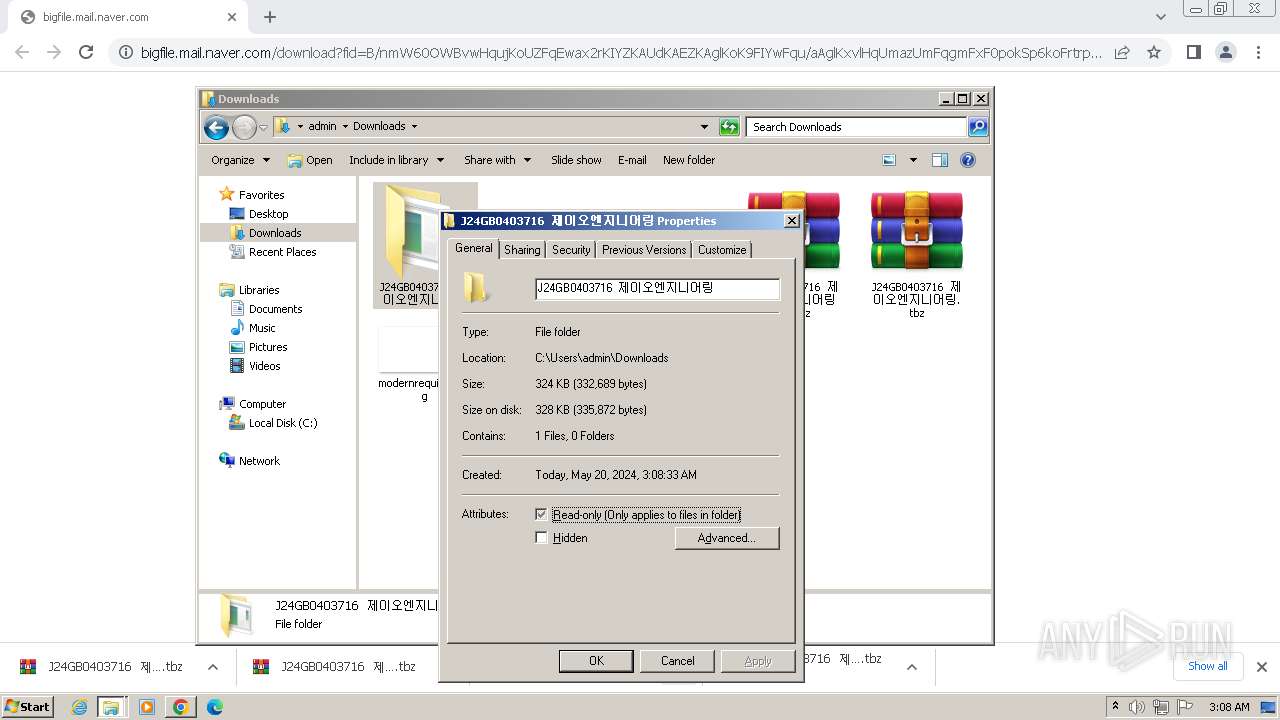Viewport: 1280px width, 720px height.
Task: Open a new Chrome tab
Action: 270,17
